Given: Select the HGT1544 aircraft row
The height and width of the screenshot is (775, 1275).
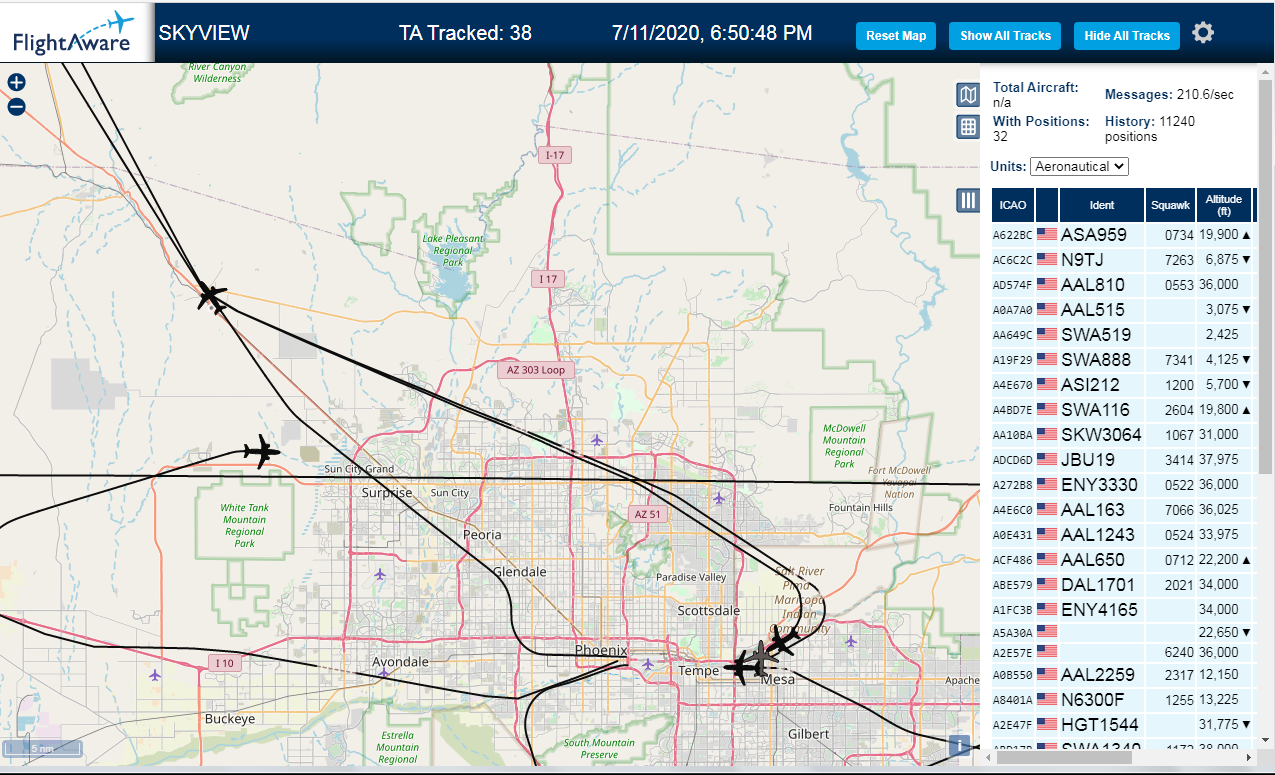Looking at the screenshot, I should 1122,725.
